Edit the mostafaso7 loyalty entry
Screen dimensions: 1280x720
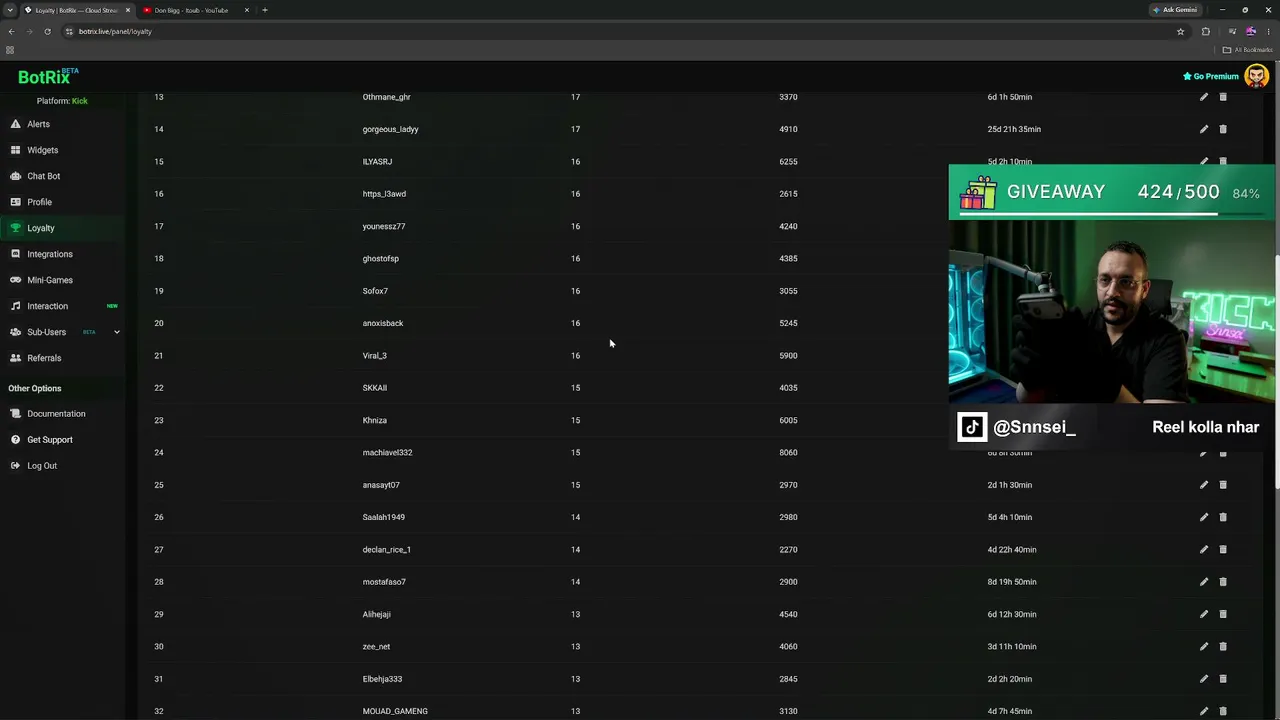(1204, 582)
